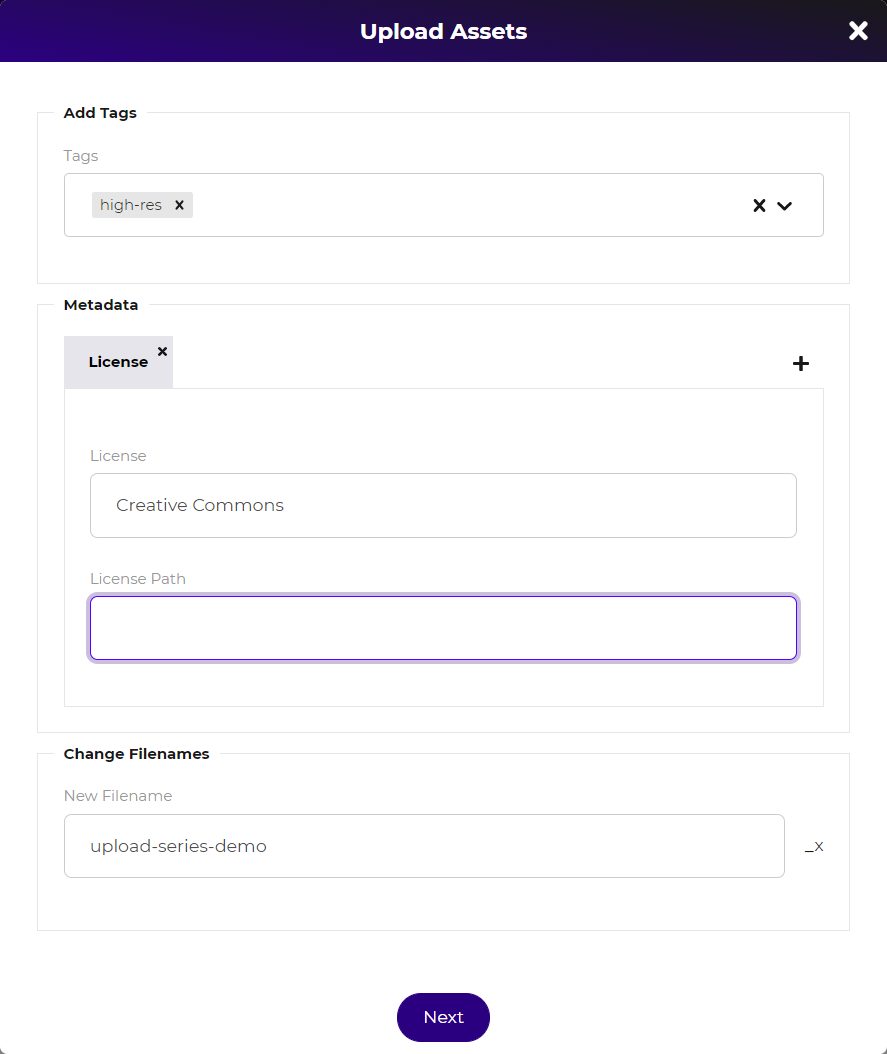The height and width of the screenshot is (1054, 887).
Task: Click the New Filename field label
Action: tap(118, 796)
